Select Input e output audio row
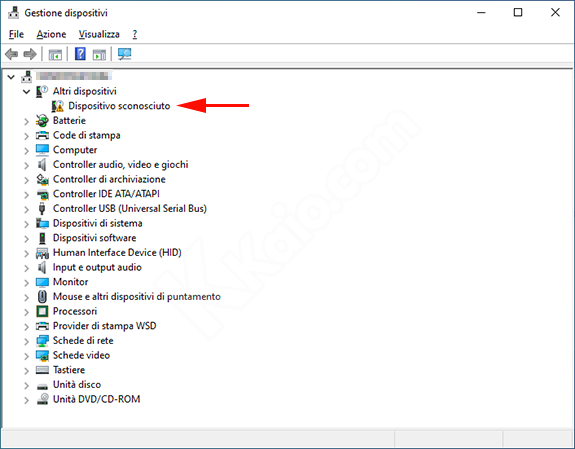575x449 pixels. [97, 267]
